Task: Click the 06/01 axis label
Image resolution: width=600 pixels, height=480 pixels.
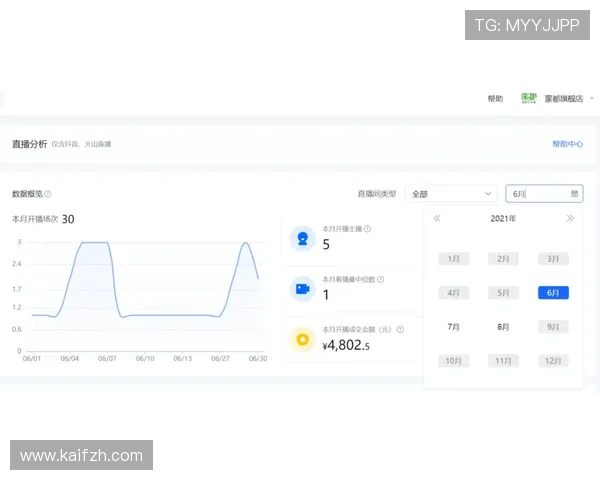Action: coord(32,358)
